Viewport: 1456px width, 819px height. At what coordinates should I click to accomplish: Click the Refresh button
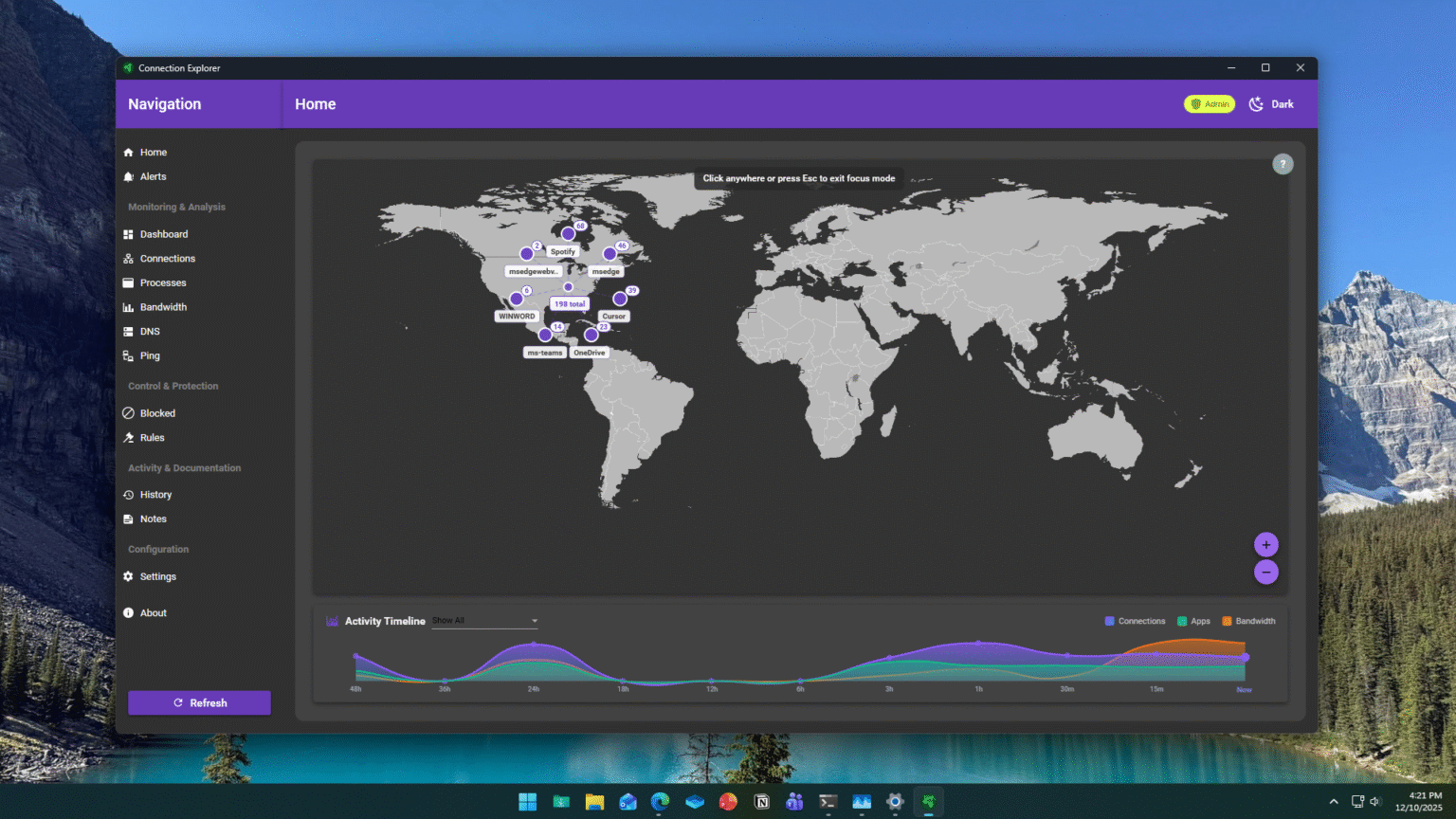click(x=199, y=702)
